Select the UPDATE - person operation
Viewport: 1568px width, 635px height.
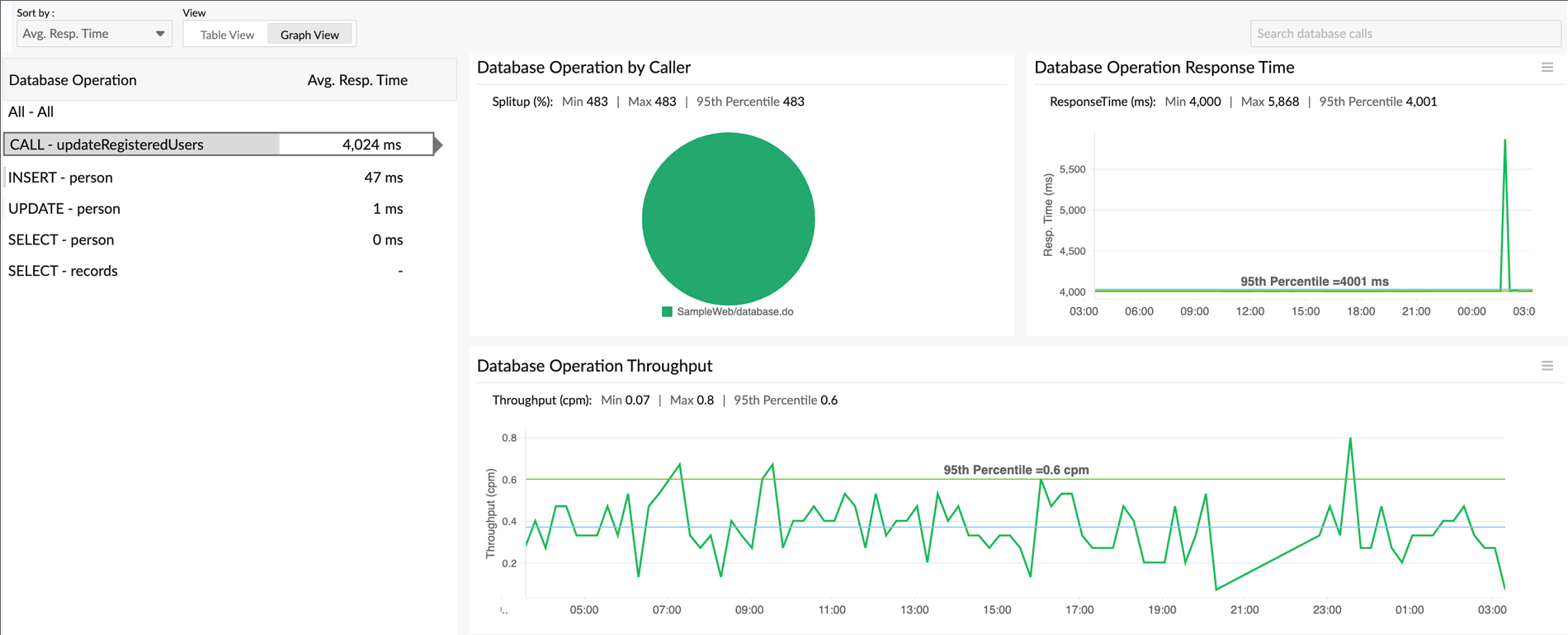pos(64,209)
